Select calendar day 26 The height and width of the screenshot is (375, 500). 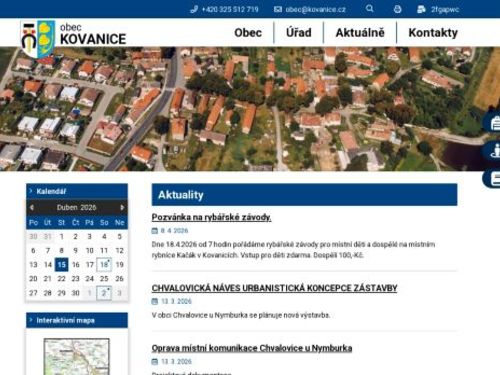[x=119, y=279]
